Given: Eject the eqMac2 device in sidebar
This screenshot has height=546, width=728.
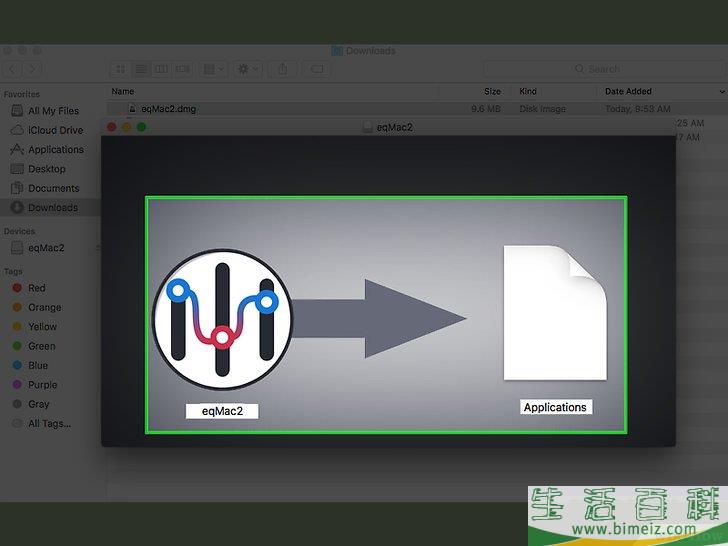Looking at the screenshot, I should point(97,248).
